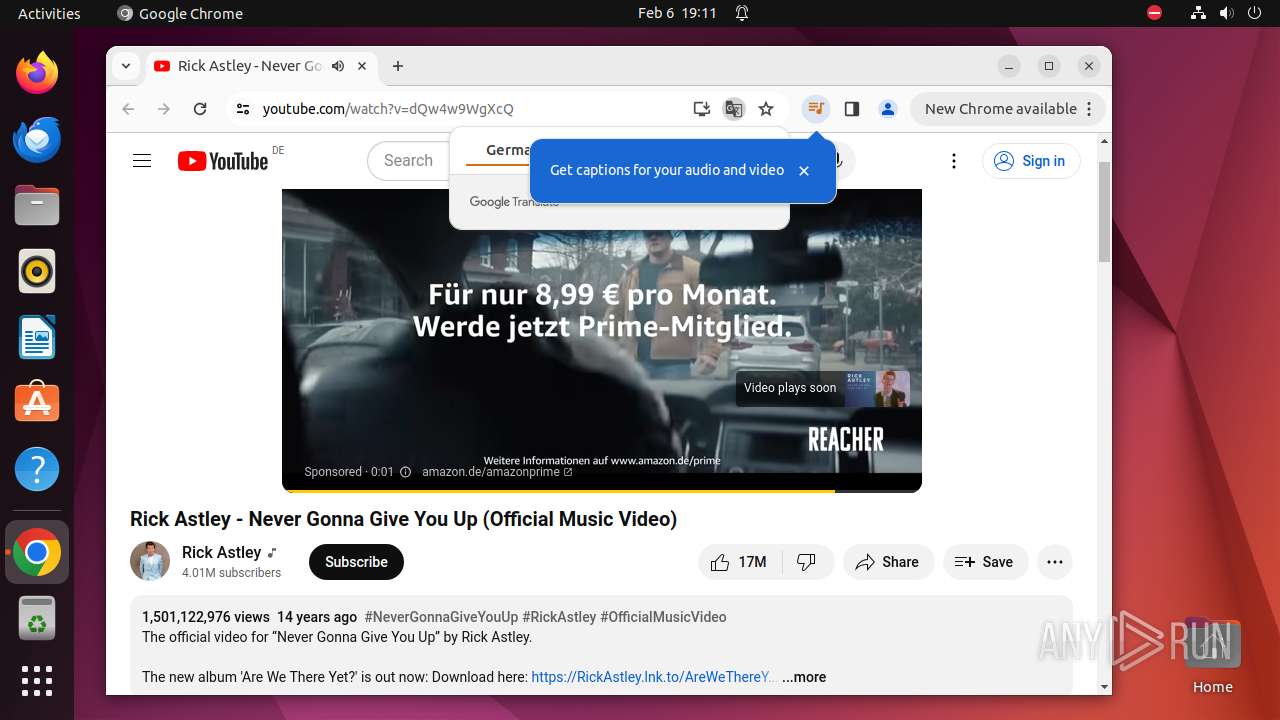Open LibreOffice Writer from the dock
The height and width of the screenshot is (720, 1280).
(x=37, y=337)
